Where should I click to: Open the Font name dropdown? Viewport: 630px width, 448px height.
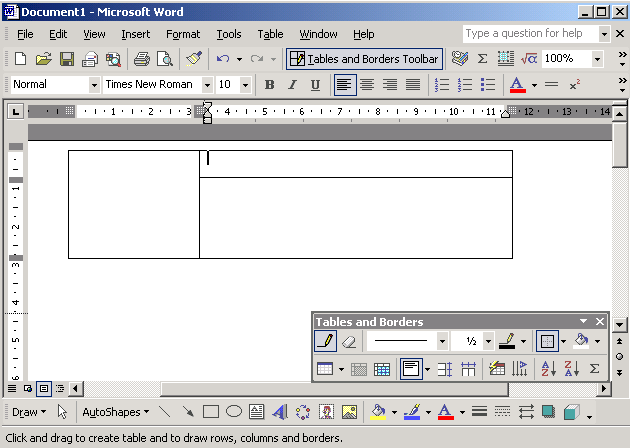207,85
